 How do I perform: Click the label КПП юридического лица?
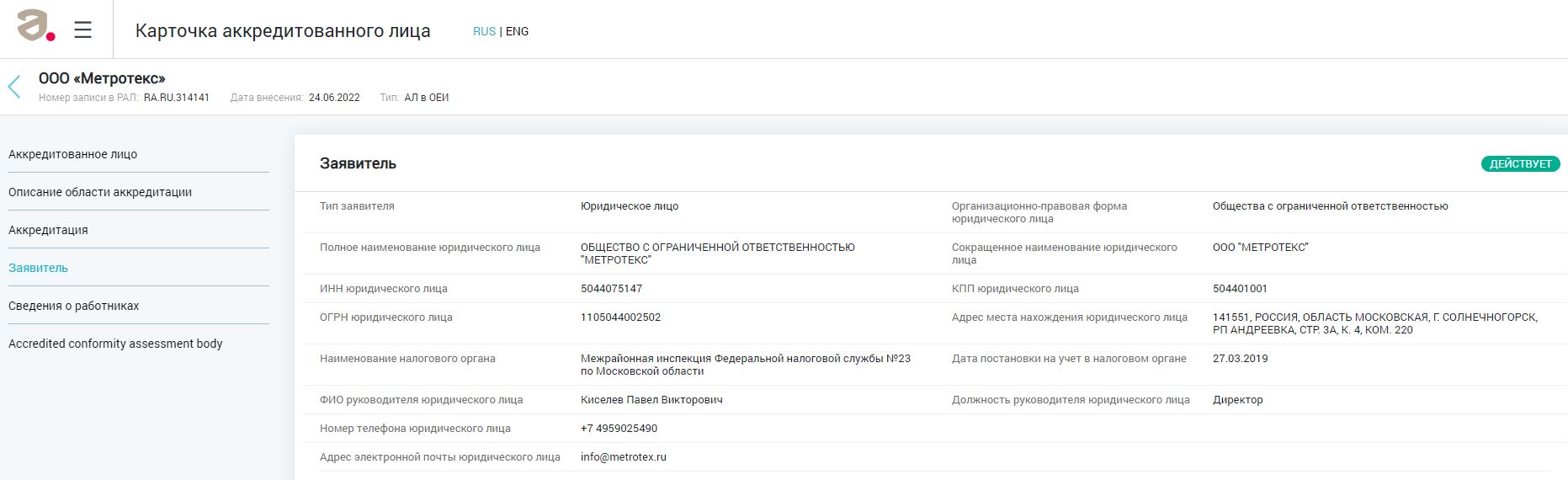click(x=1015, y=289)
